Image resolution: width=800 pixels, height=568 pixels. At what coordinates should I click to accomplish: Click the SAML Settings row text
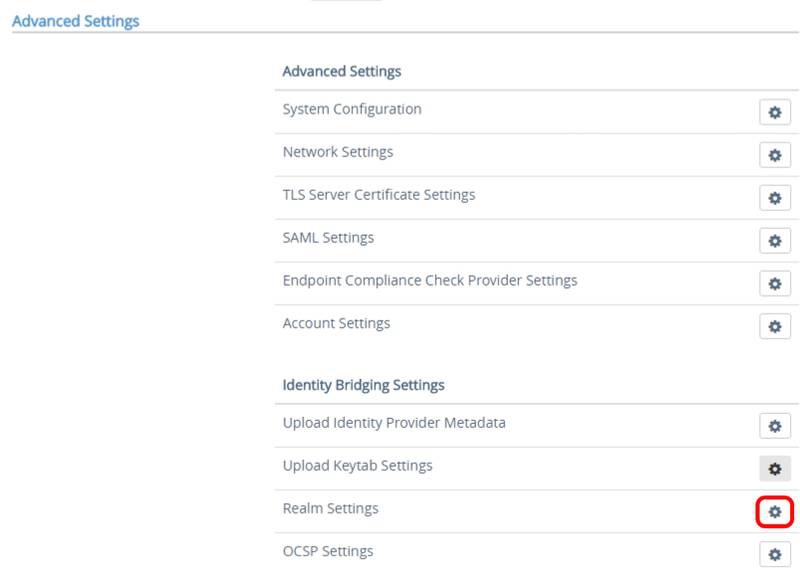328,238
